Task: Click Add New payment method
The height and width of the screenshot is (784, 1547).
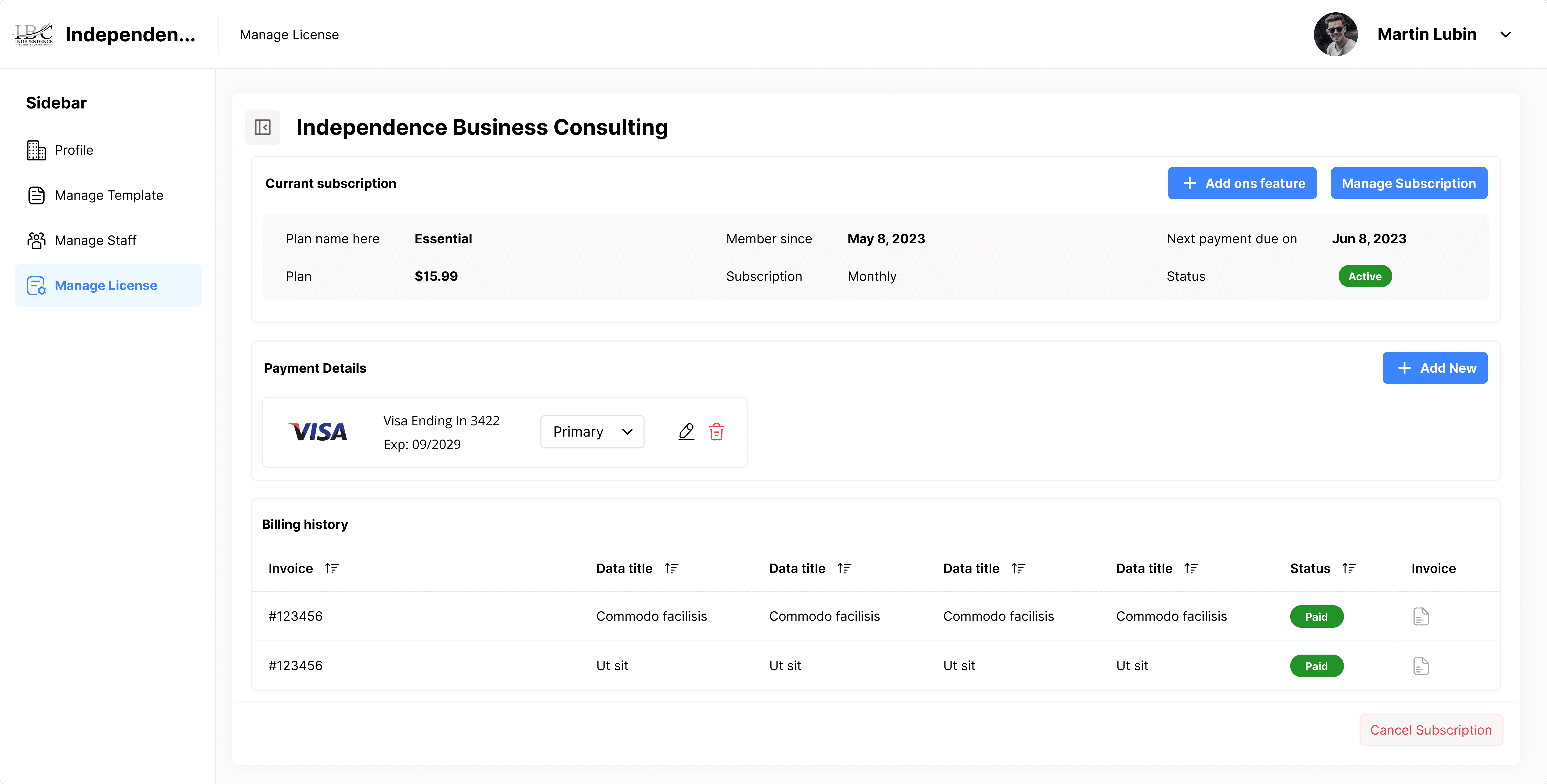Action: click(x=1434, y=368)
